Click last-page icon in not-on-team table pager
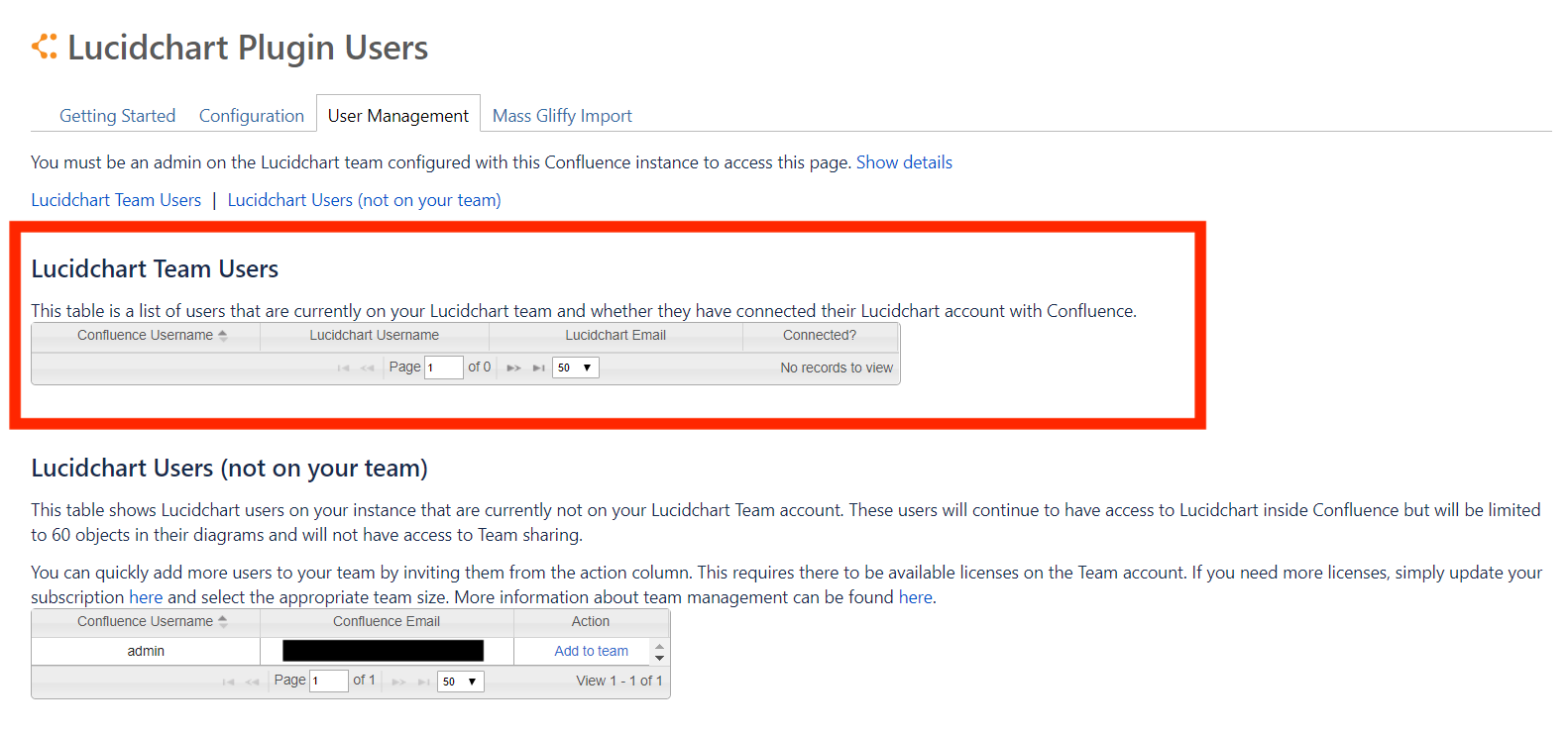The height and width of the screenshot is (737, 1568). 423,682
